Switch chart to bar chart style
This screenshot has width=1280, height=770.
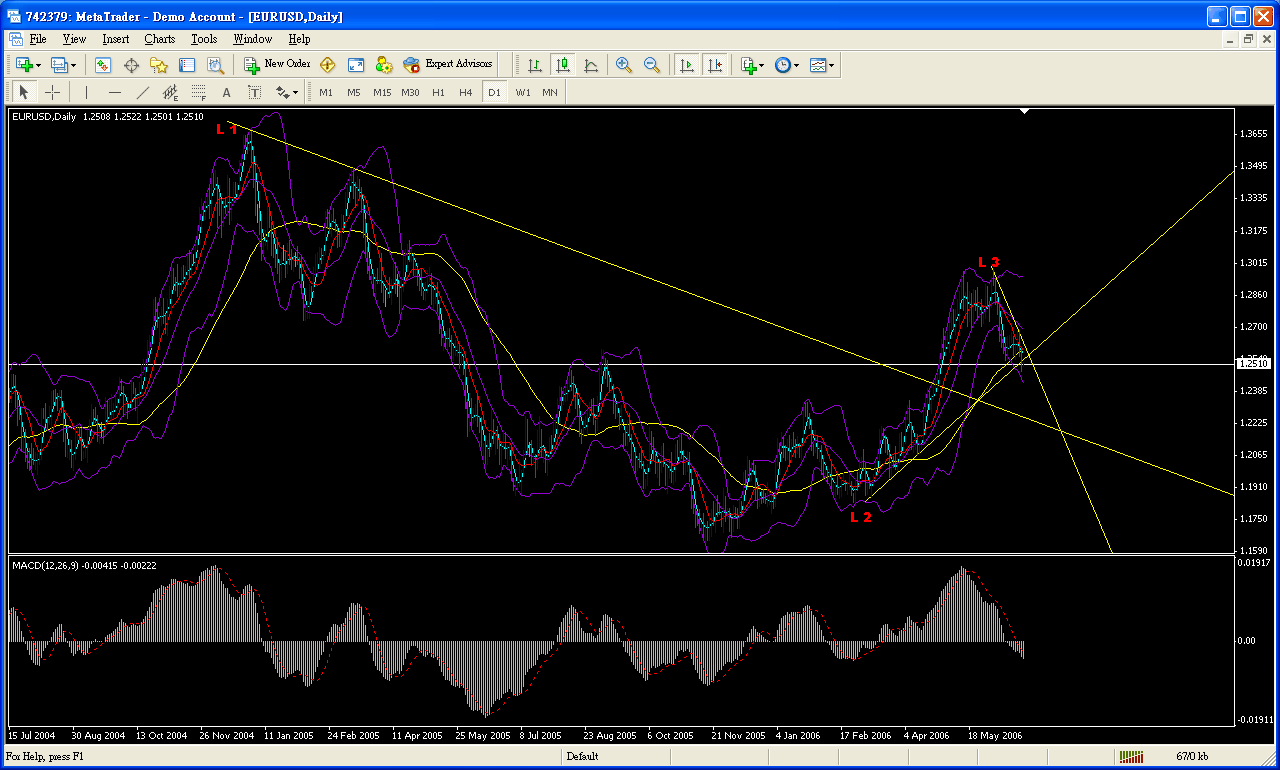pos(535,65)
